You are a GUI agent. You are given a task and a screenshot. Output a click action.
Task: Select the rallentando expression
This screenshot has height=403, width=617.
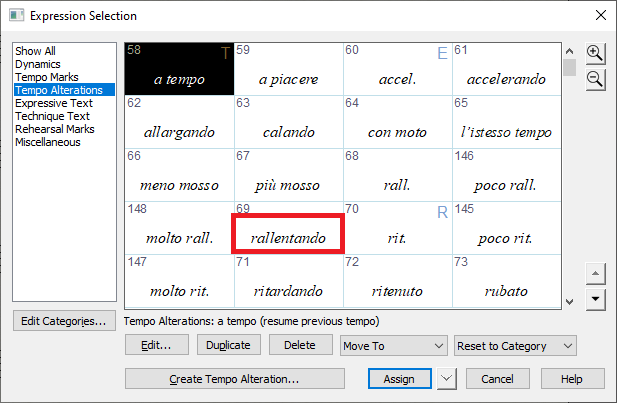[288, 236]
